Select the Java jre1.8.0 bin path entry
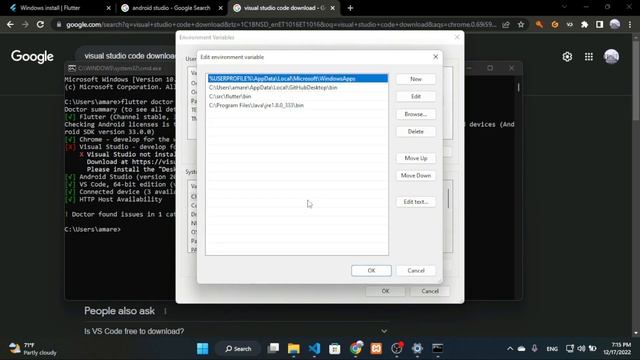Image resolution: width=640 pixels, height=360 pixels. (x=298, y=105)
